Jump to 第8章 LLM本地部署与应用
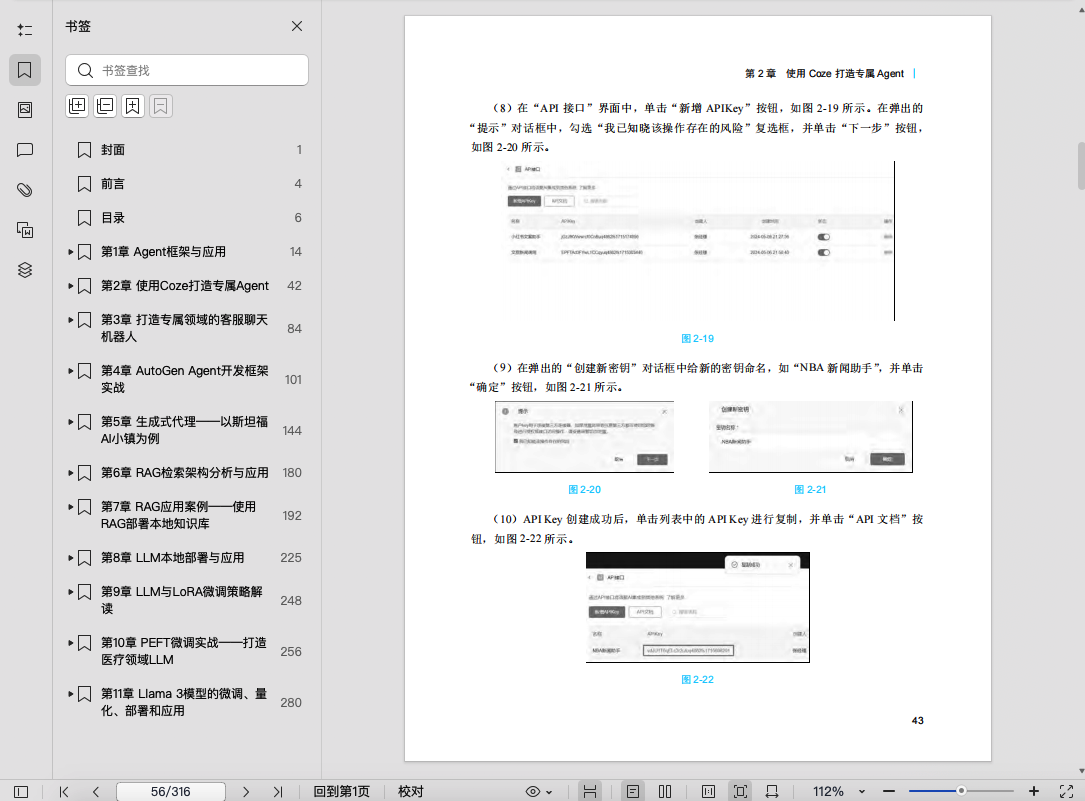The width and height of the screenshot is (1085, 801). coord(172,558)
